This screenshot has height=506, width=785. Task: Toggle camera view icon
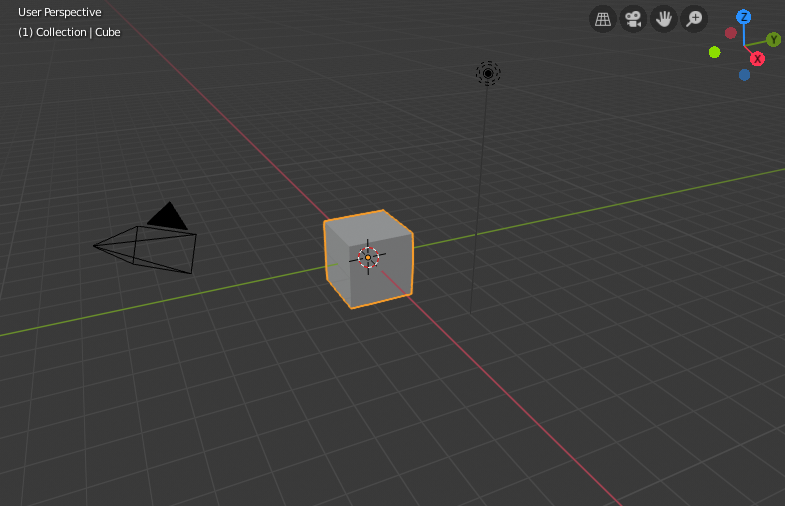[x=633, y=19]
